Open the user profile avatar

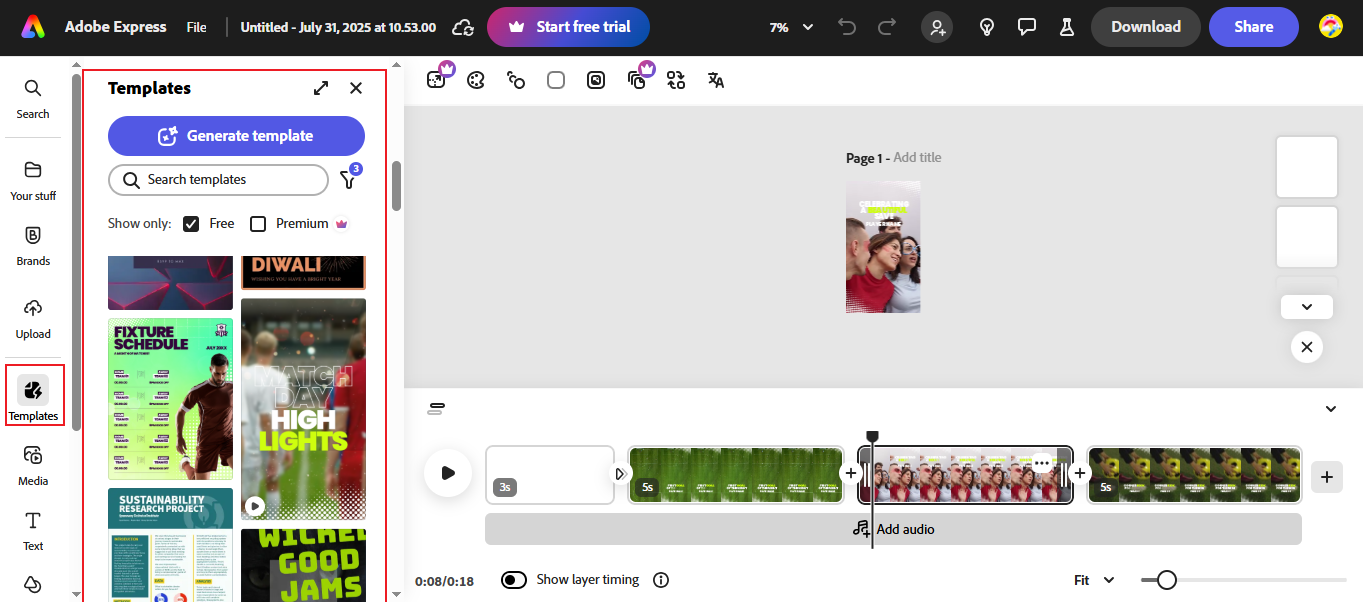coord(1330,27)
